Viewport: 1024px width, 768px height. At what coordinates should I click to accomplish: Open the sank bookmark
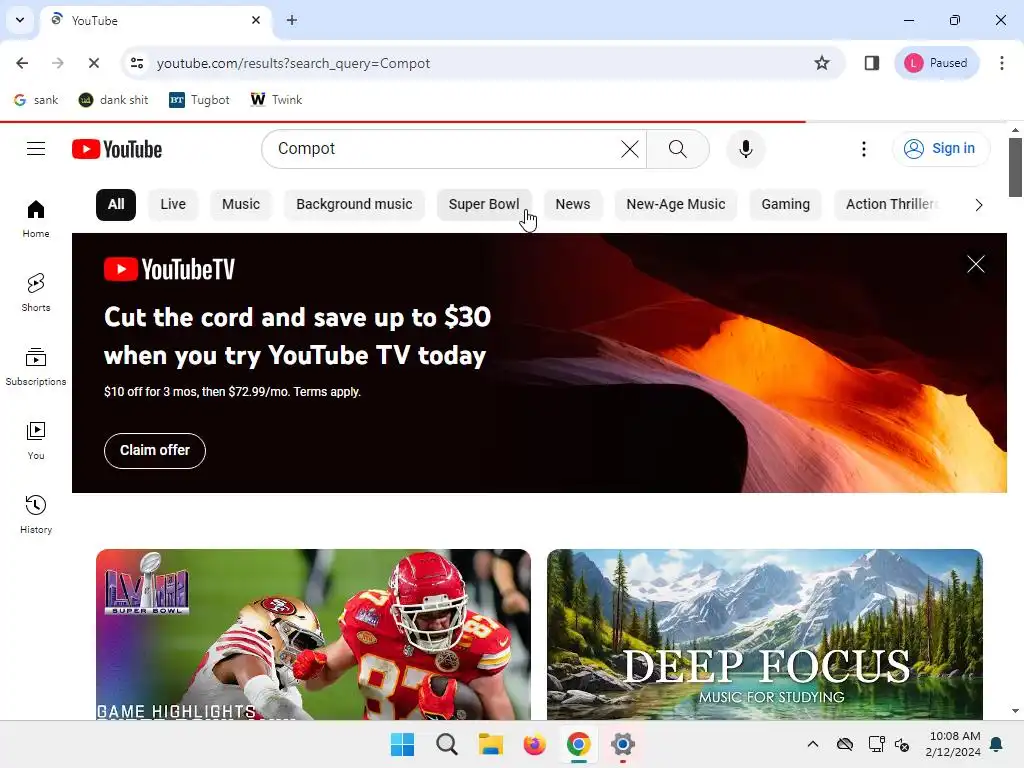pos(37,100)
